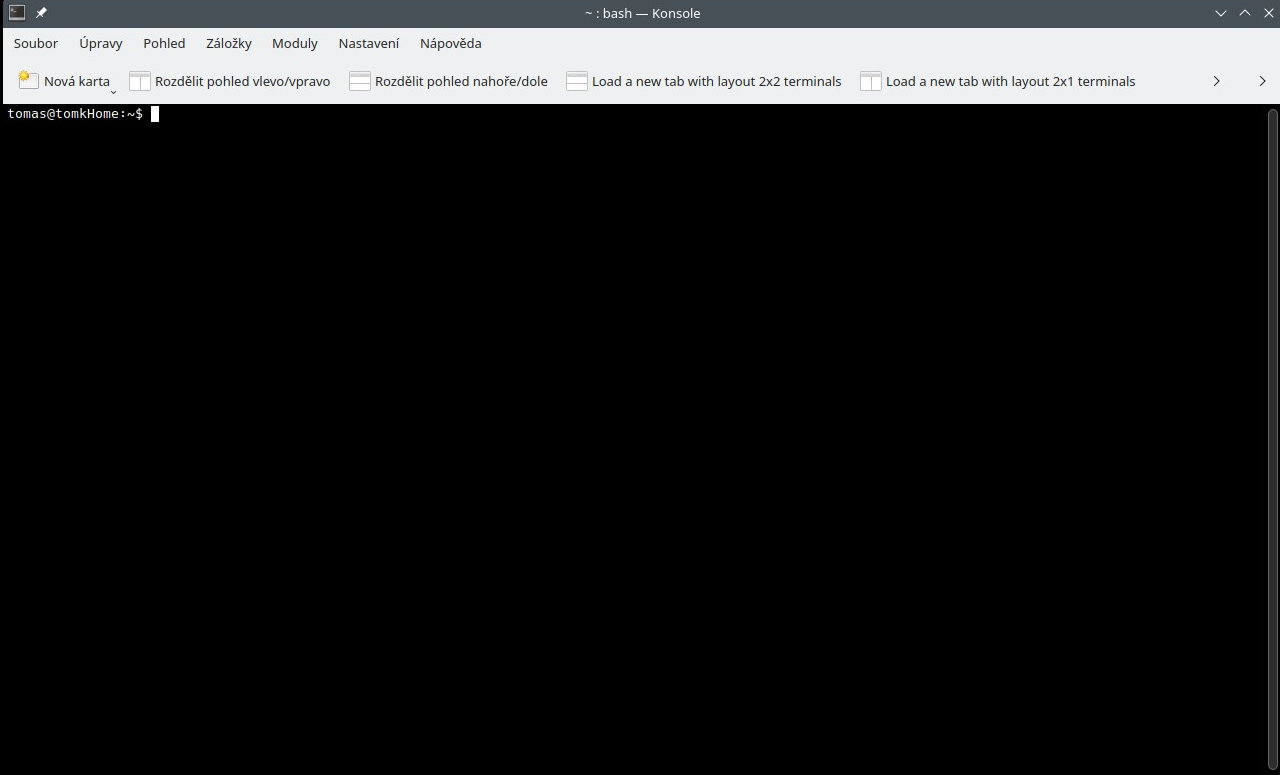This screenshot has width=1280, height=775.
Task: Click Rozdělit pohled vlevo/vpravo label
Action: point(242,81)
